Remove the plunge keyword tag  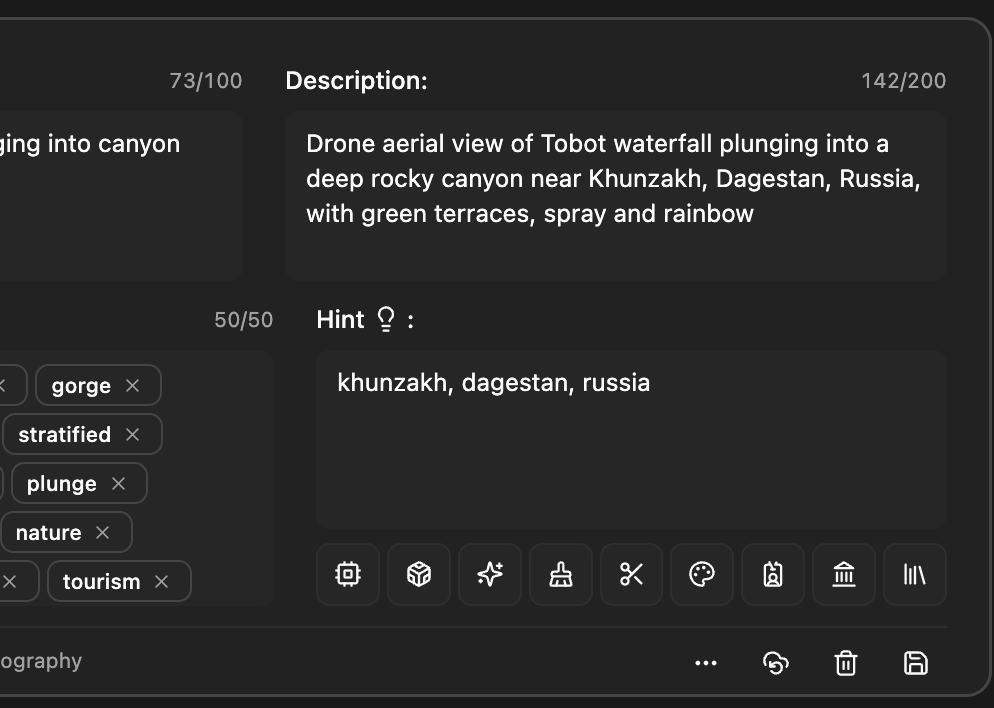117,483
